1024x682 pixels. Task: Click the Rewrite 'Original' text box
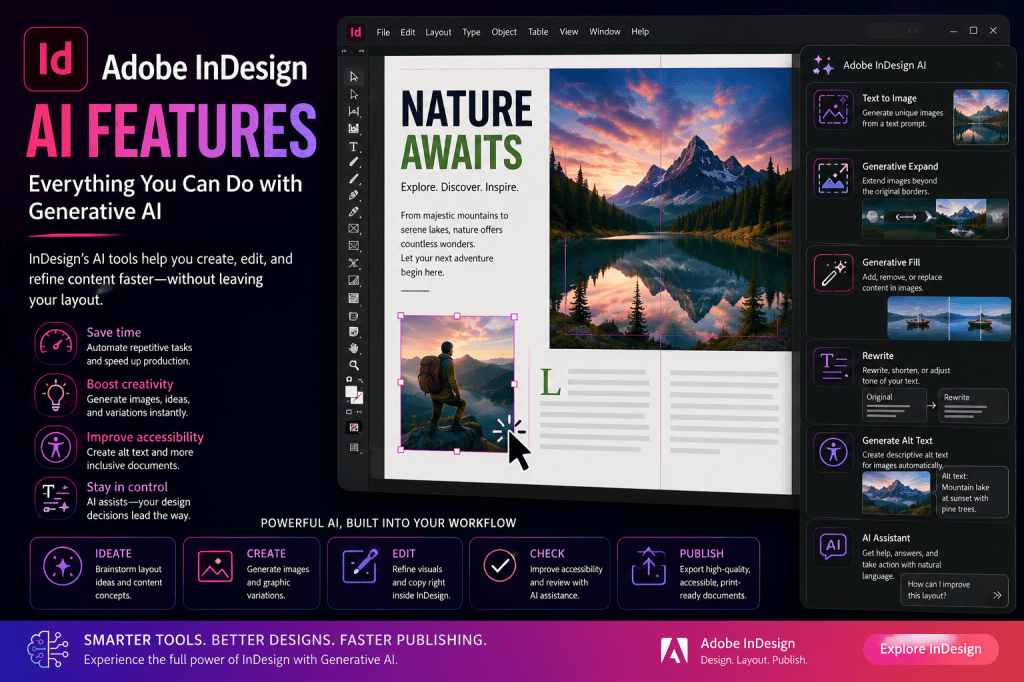pos(894,406)
